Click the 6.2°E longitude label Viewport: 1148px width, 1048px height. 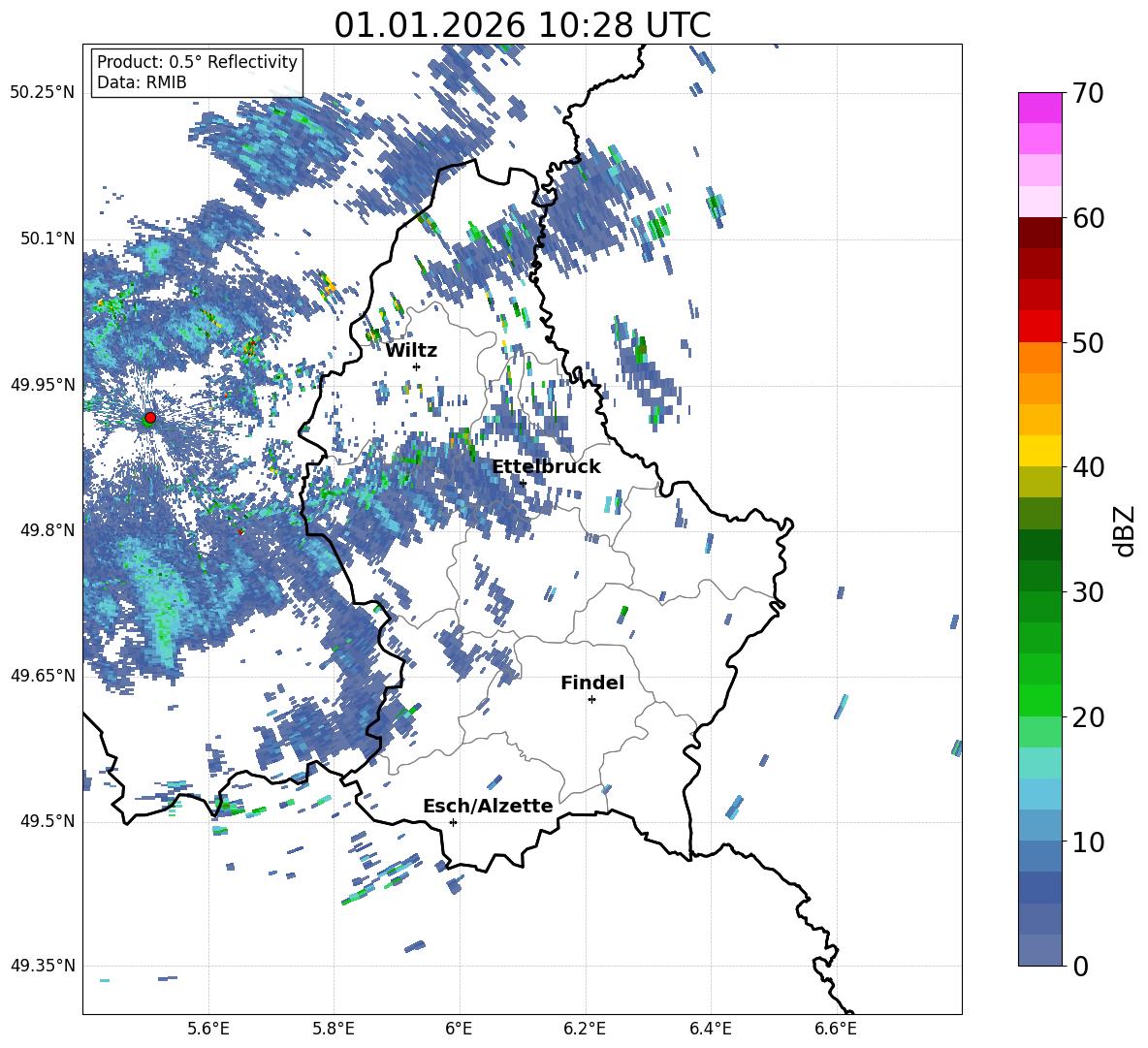coord(585,1029)
